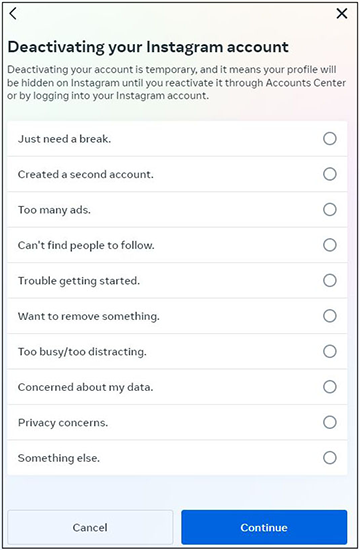Viewport: 360px width, 550px height.
Task: Click the 'Something else.' option label
Action: (x=59, y=458)
